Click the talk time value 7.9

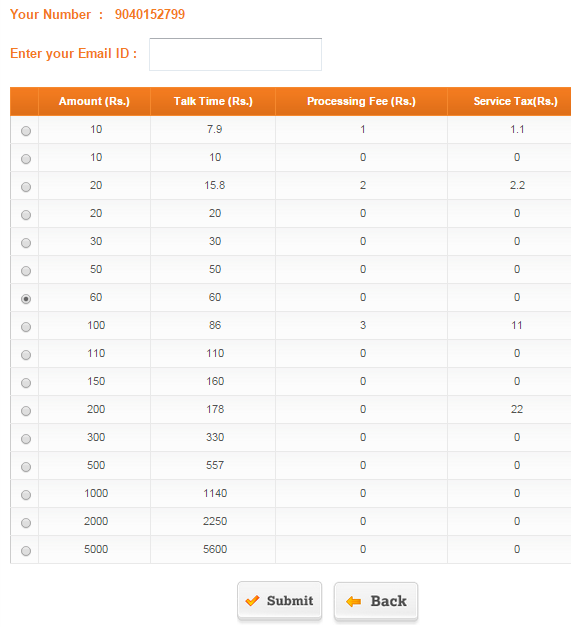tap(215, 129)
